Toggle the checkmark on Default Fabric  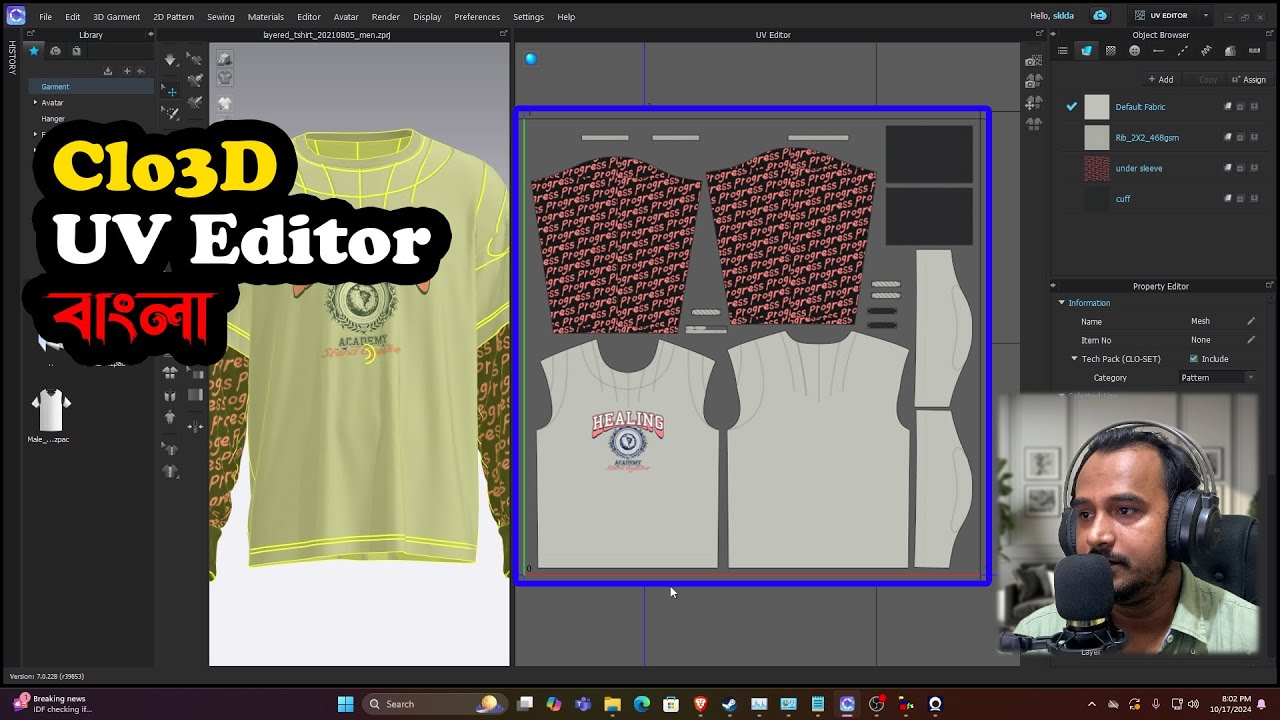pos(1072,106)
